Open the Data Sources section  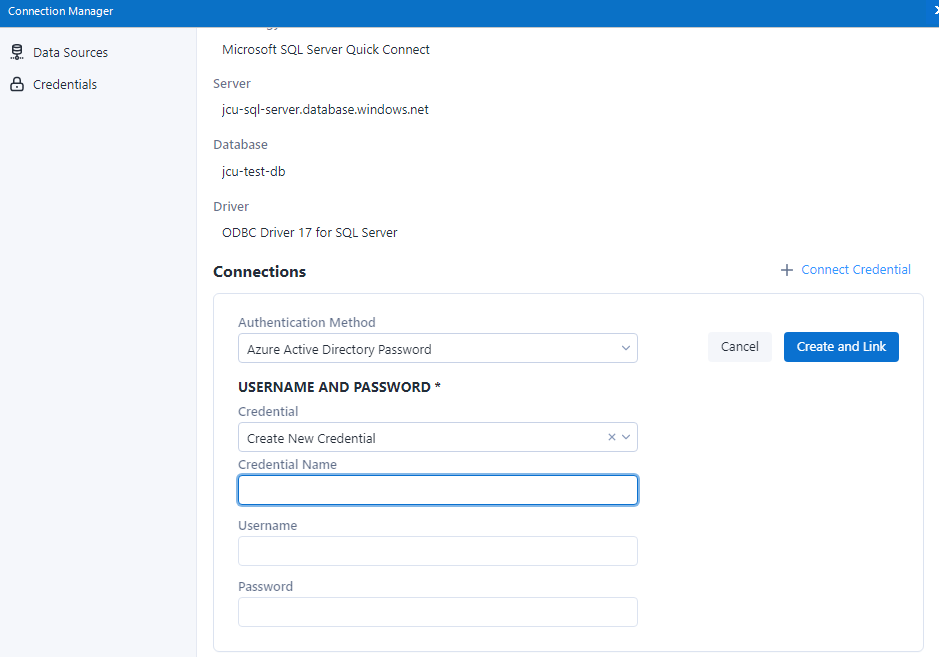pyautogui.click(x=70, y=52)
